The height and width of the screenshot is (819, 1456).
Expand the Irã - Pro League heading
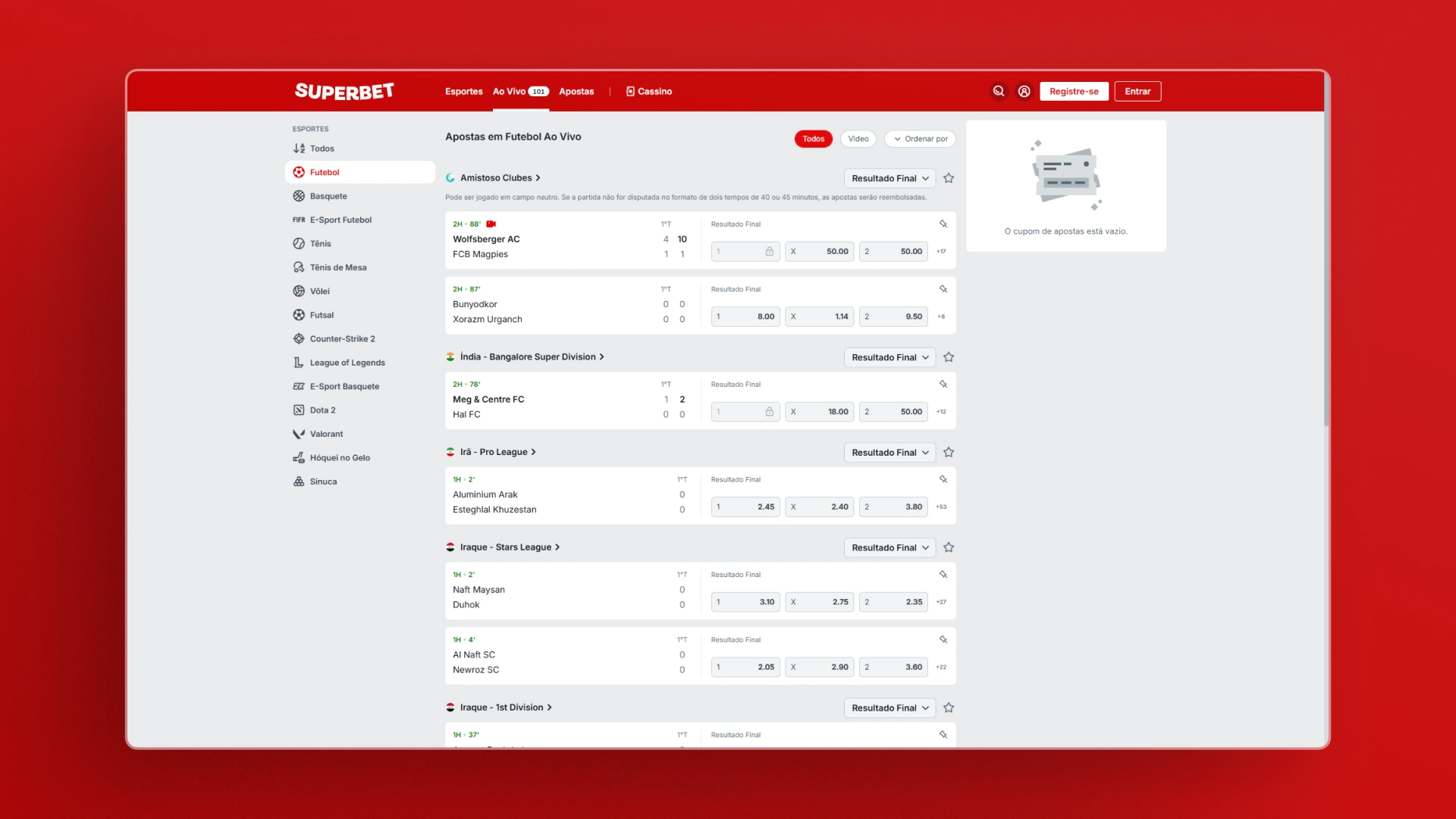tap(498, 452)
